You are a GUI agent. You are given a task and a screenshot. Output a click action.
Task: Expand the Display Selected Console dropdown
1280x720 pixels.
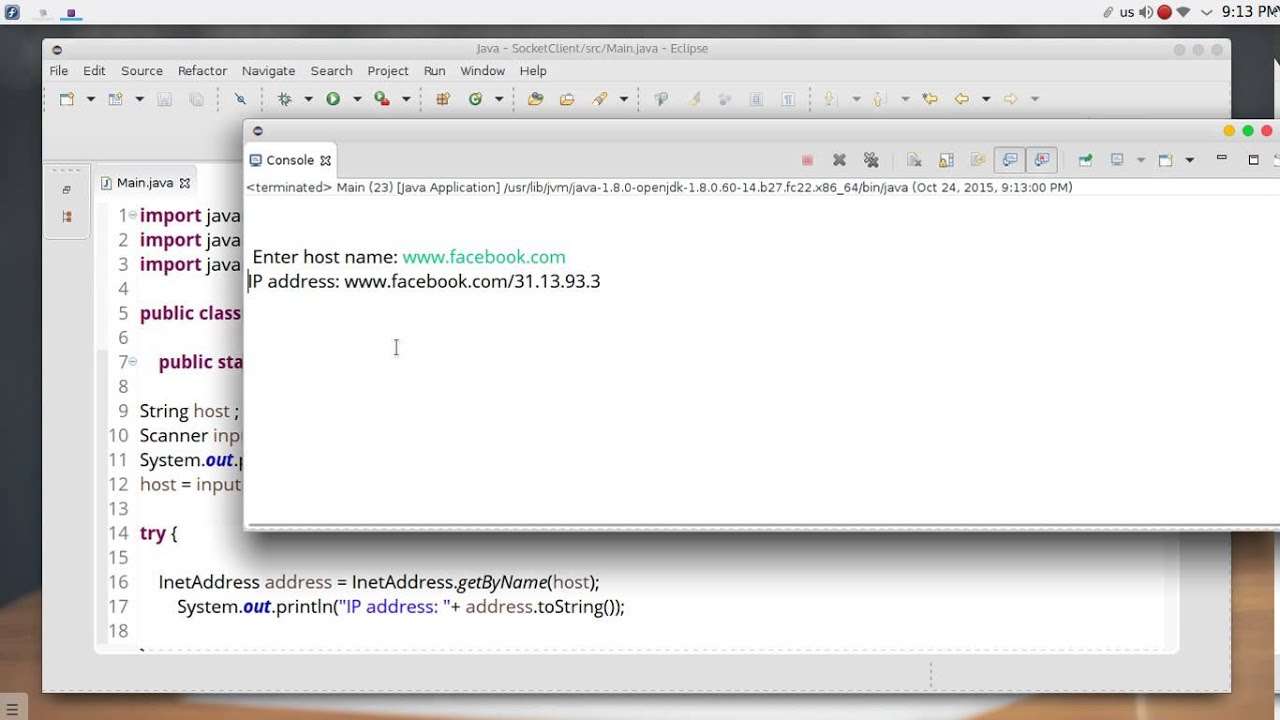1140,160
